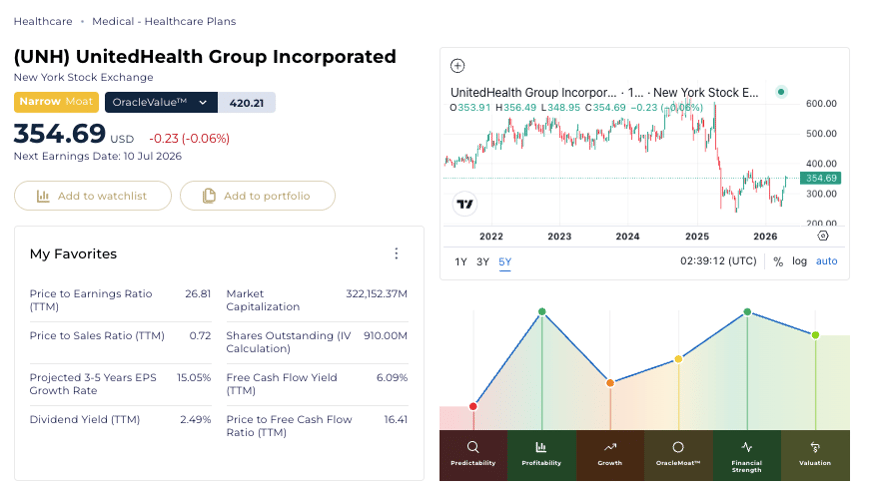Click the Valuation dollar tile
Viewport: 888px width, 492px height.
(815, 454)
